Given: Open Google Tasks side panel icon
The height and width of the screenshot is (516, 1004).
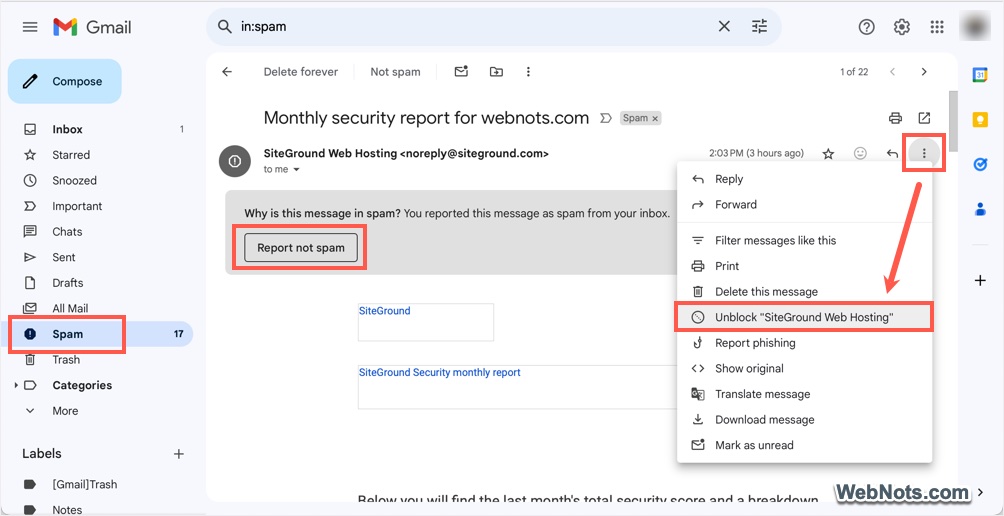Looking at the screenshot, I should pyautogui.click(x=980, y=165).
